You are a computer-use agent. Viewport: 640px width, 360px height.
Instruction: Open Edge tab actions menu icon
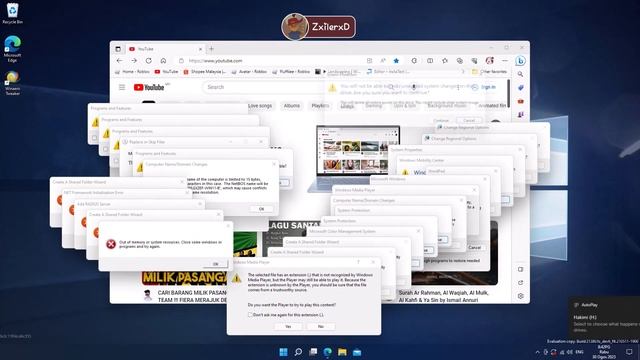[118, 49]
